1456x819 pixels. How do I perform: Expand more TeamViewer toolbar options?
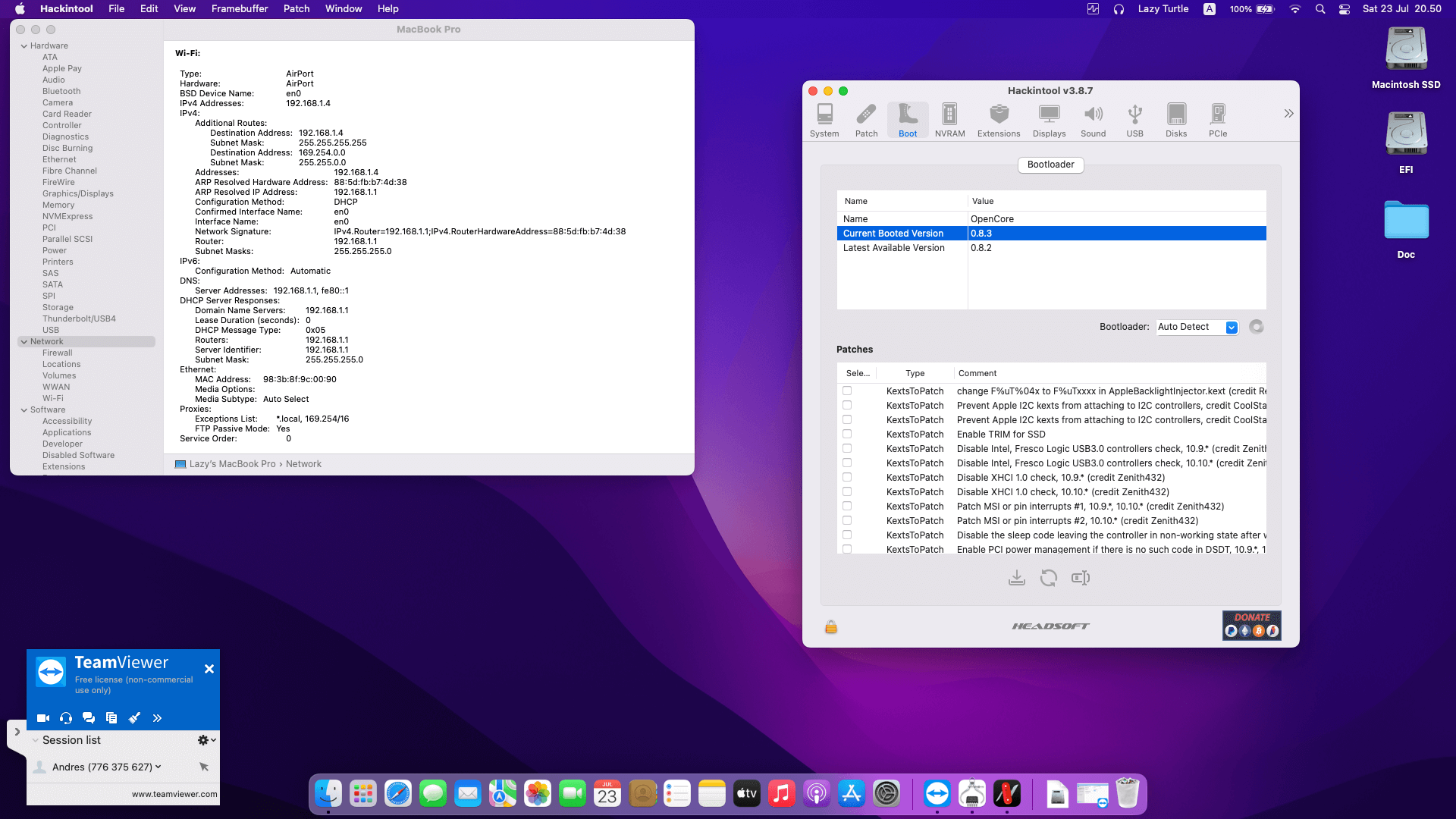[157, 718]
